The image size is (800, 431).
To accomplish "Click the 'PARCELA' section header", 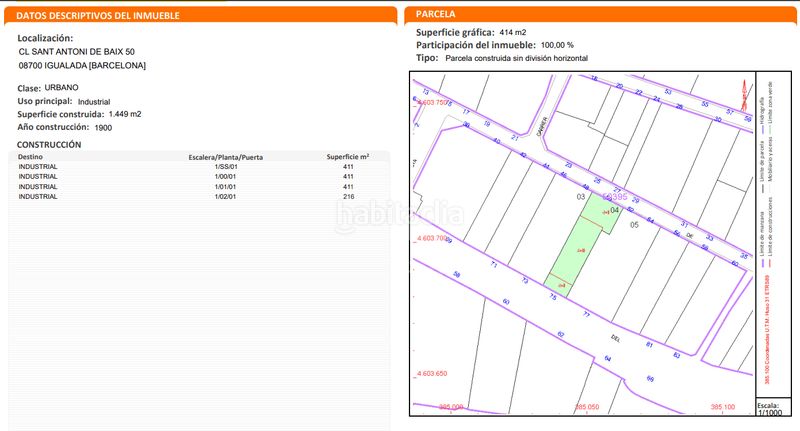I will (436, 14).
